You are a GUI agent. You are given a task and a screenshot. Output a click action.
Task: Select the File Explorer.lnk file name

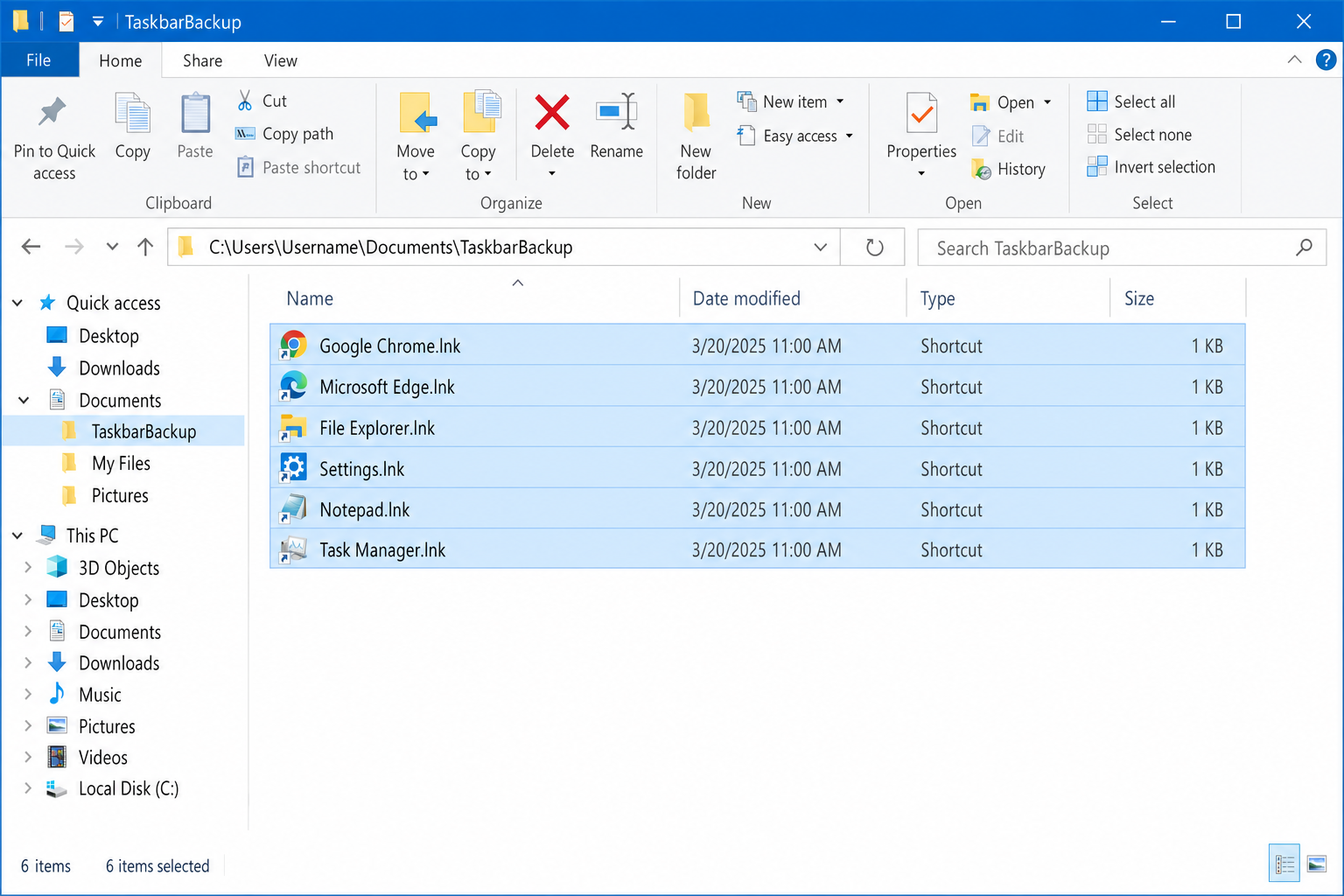[377, 428]
